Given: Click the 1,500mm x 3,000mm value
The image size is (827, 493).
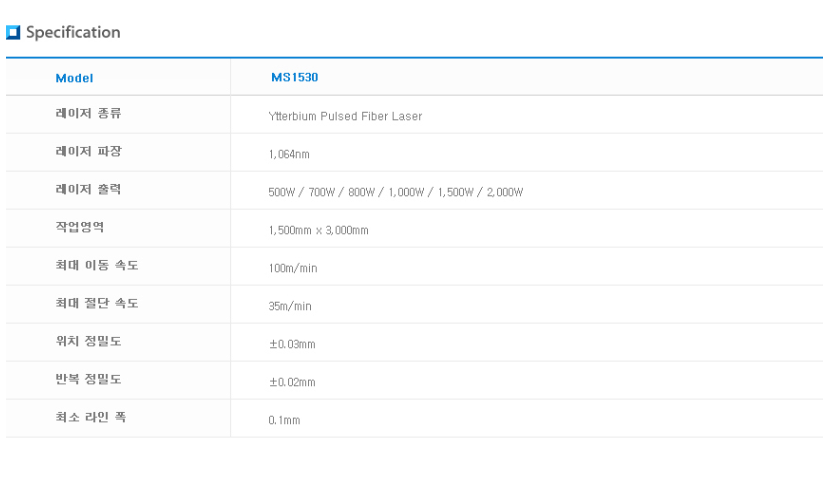Looking at the screenshot, I should click(x=318, y=230).
